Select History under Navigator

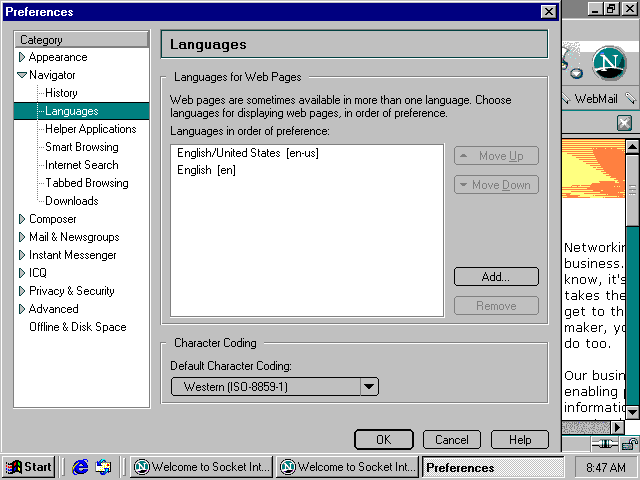point(61,93)
